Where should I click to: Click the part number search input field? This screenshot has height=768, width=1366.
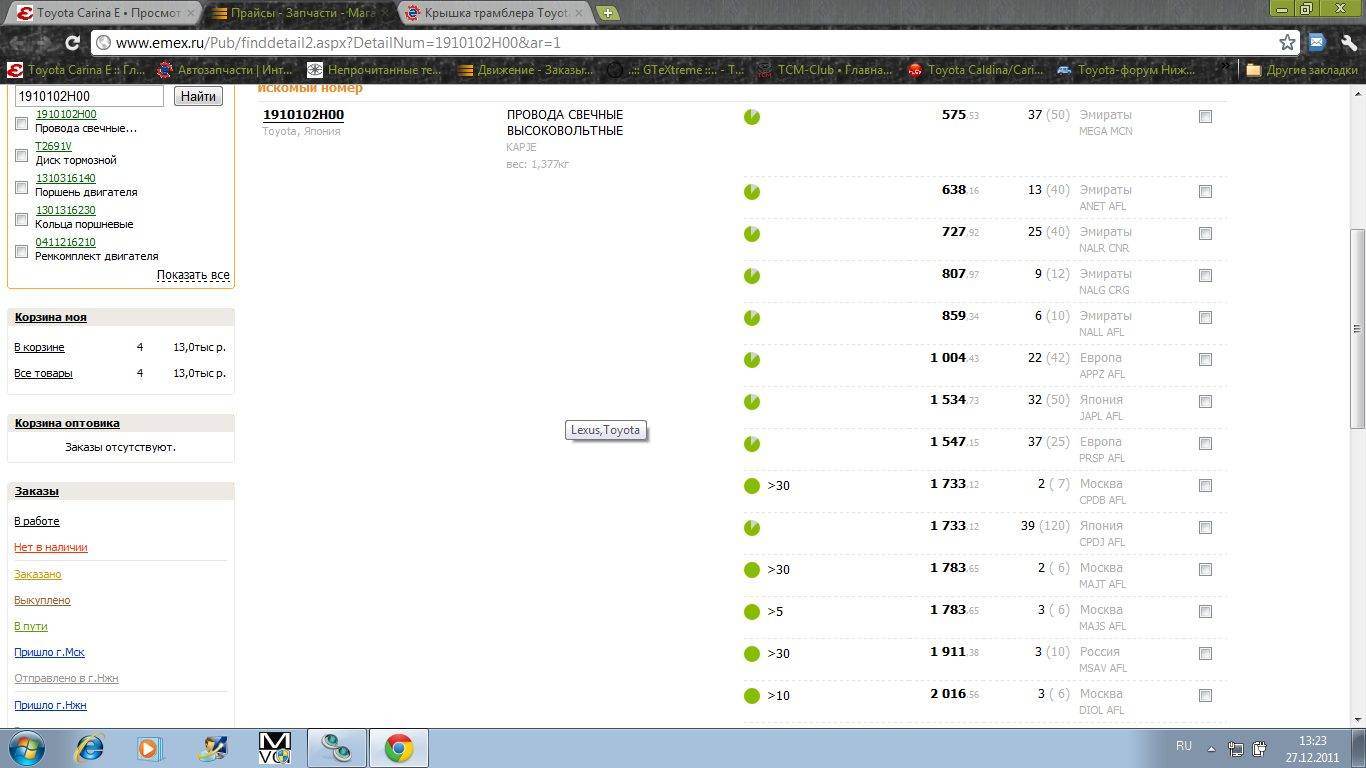point(89,96)
